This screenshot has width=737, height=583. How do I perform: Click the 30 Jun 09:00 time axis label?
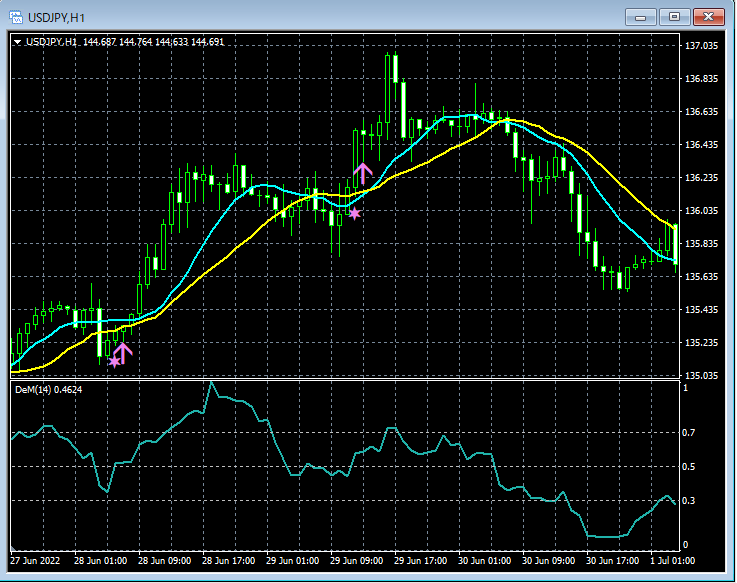[548, 561]
